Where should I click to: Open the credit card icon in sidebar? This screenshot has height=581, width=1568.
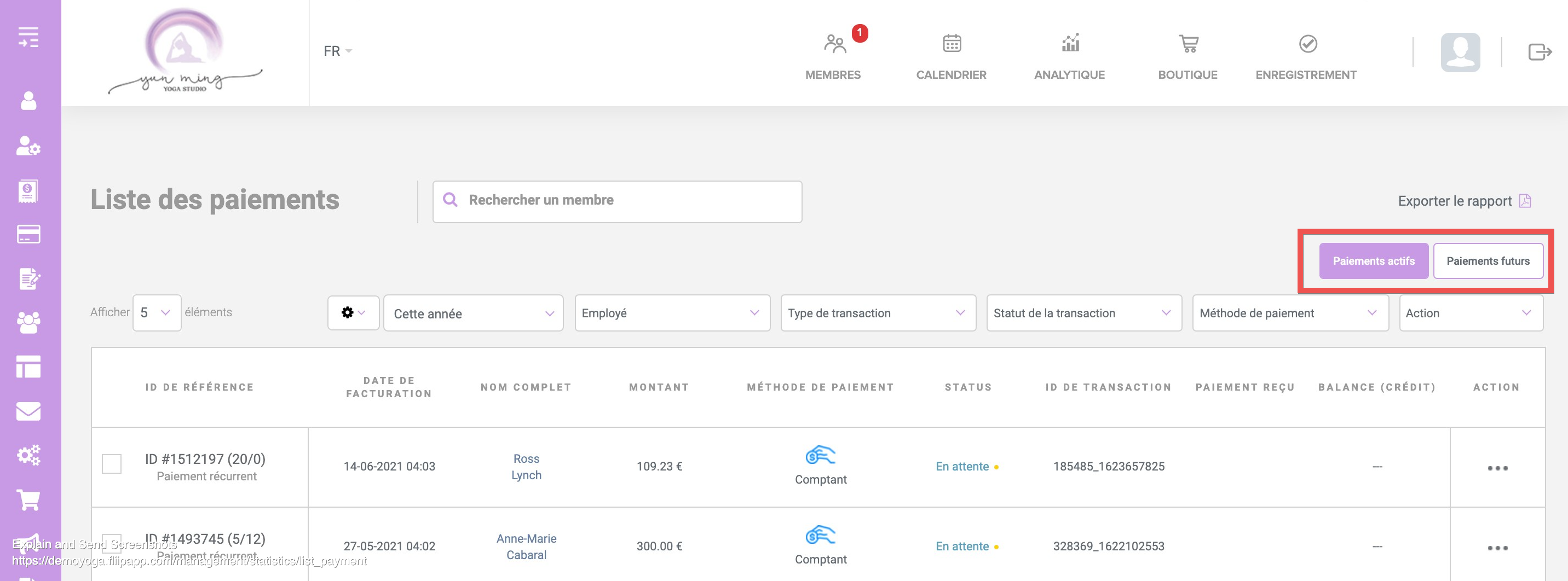coord(28,234)
